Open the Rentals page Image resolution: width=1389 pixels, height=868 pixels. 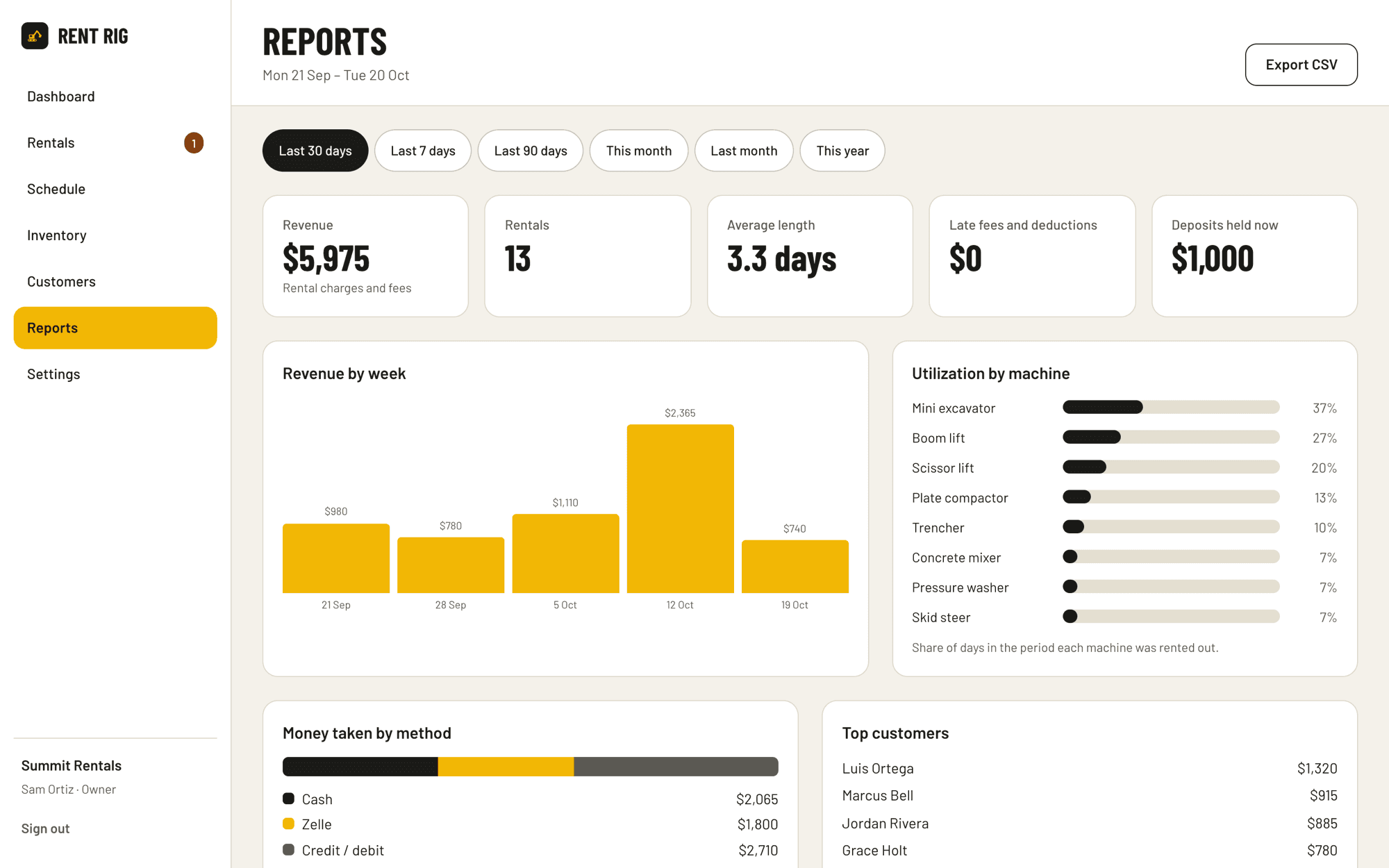point(115,143)
